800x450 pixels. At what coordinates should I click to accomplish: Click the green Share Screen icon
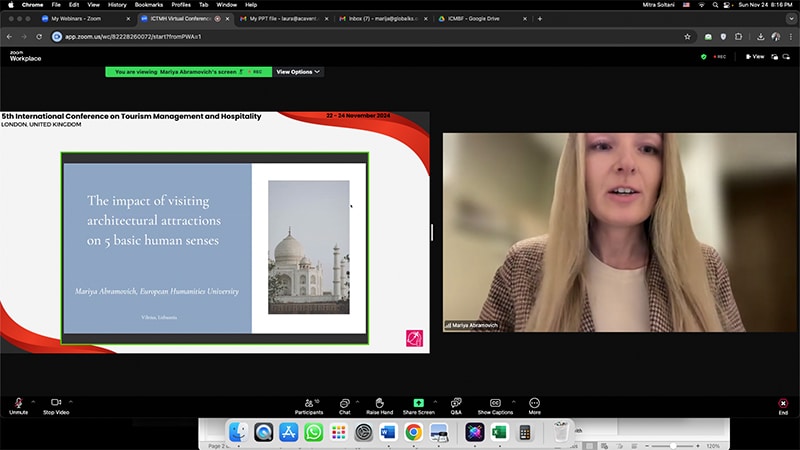tap(418, 402)
